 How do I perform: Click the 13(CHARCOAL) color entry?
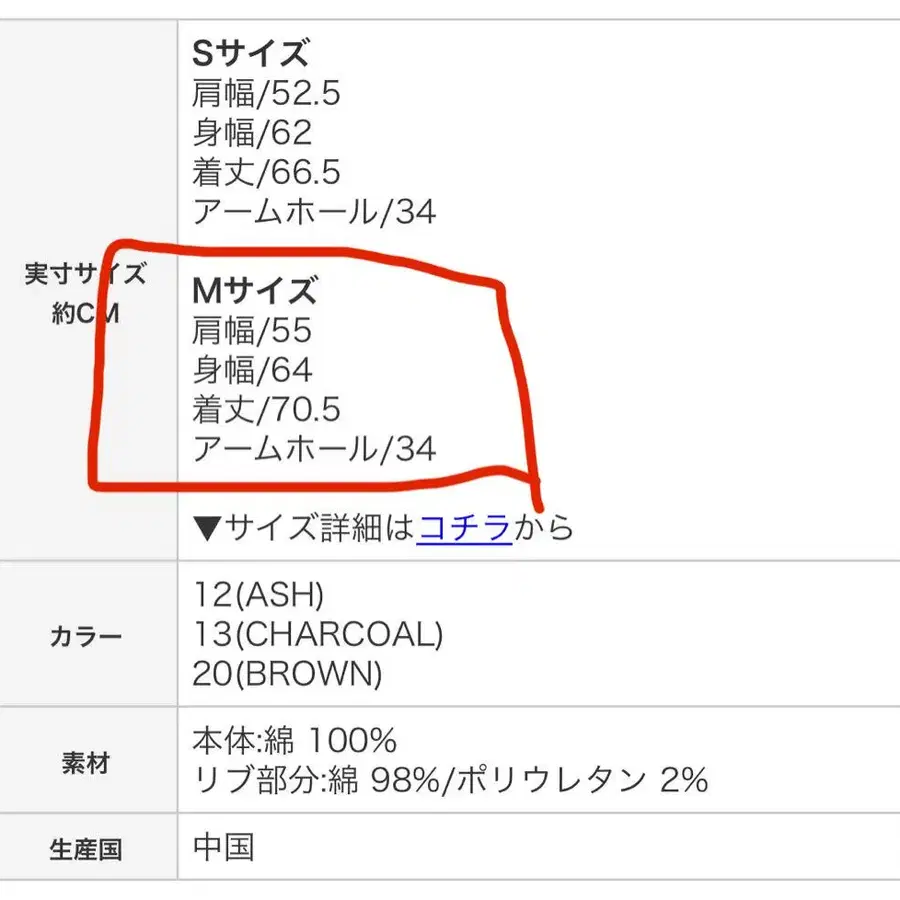pyautogui.click(x=317, y=635)
